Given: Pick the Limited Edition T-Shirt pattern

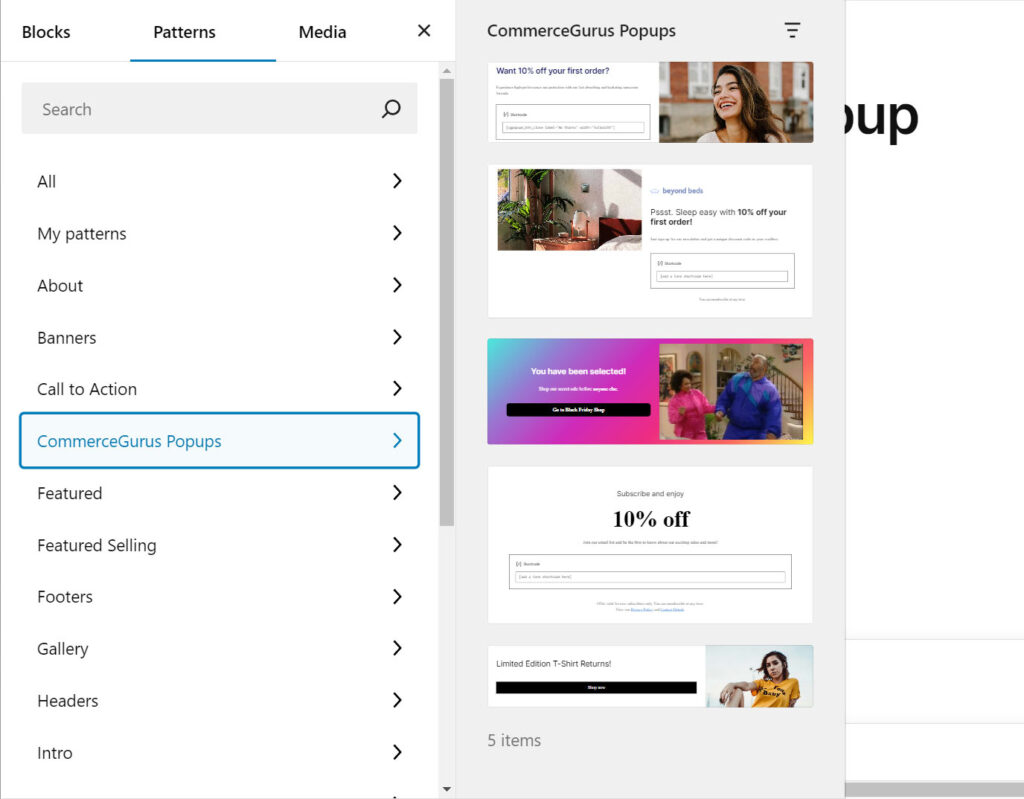Looking at the screenshot, I should pyautogui.click(x=650, y=676).
